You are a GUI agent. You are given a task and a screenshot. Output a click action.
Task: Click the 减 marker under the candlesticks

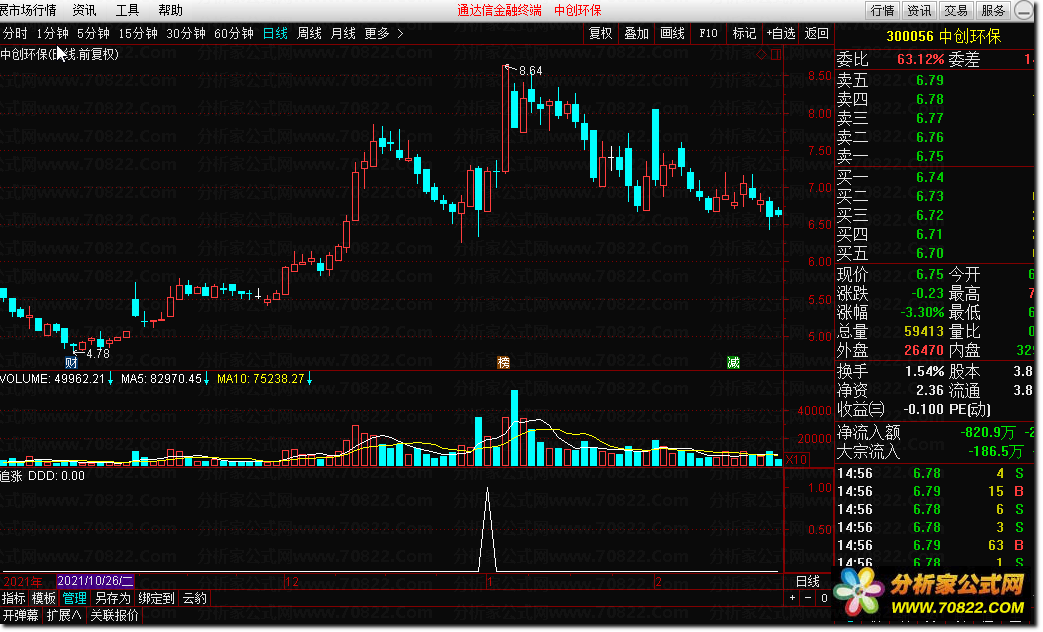[733, 363]
